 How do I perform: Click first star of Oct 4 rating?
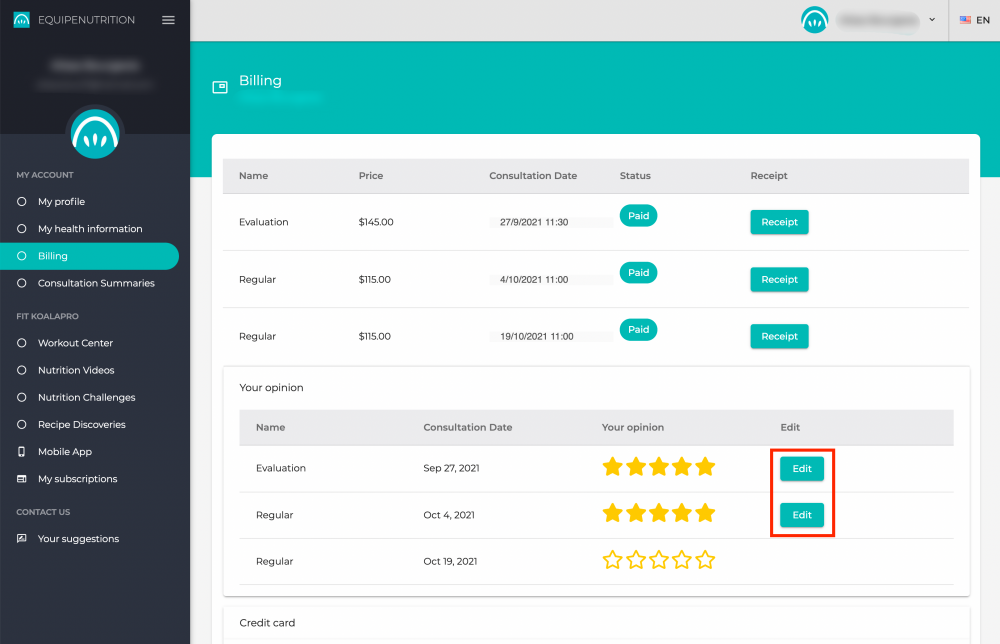click(x=612, y=513)
